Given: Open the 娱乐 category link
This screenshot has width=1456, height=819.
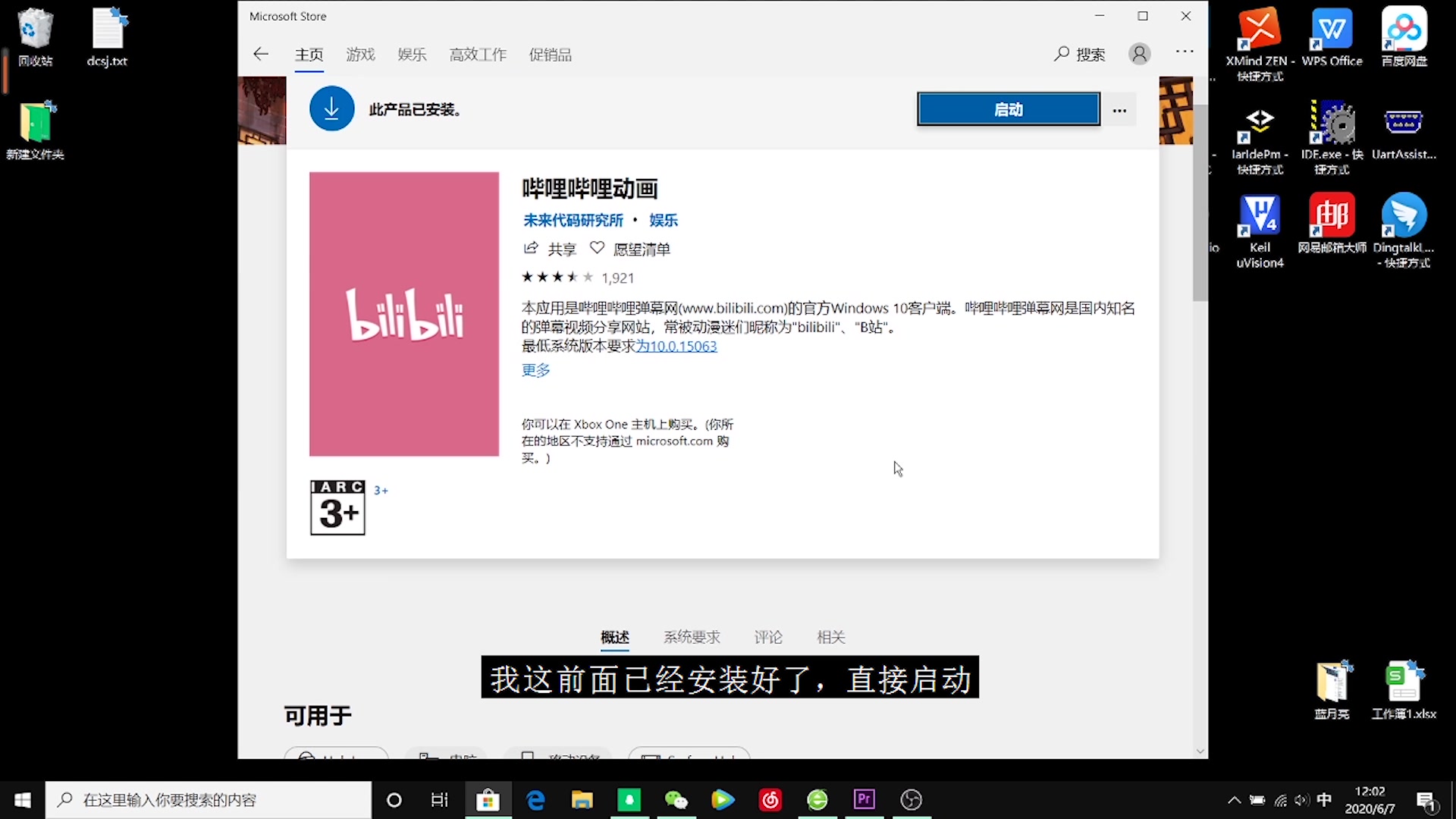Looking at the screenshot, I should [664, 220].
